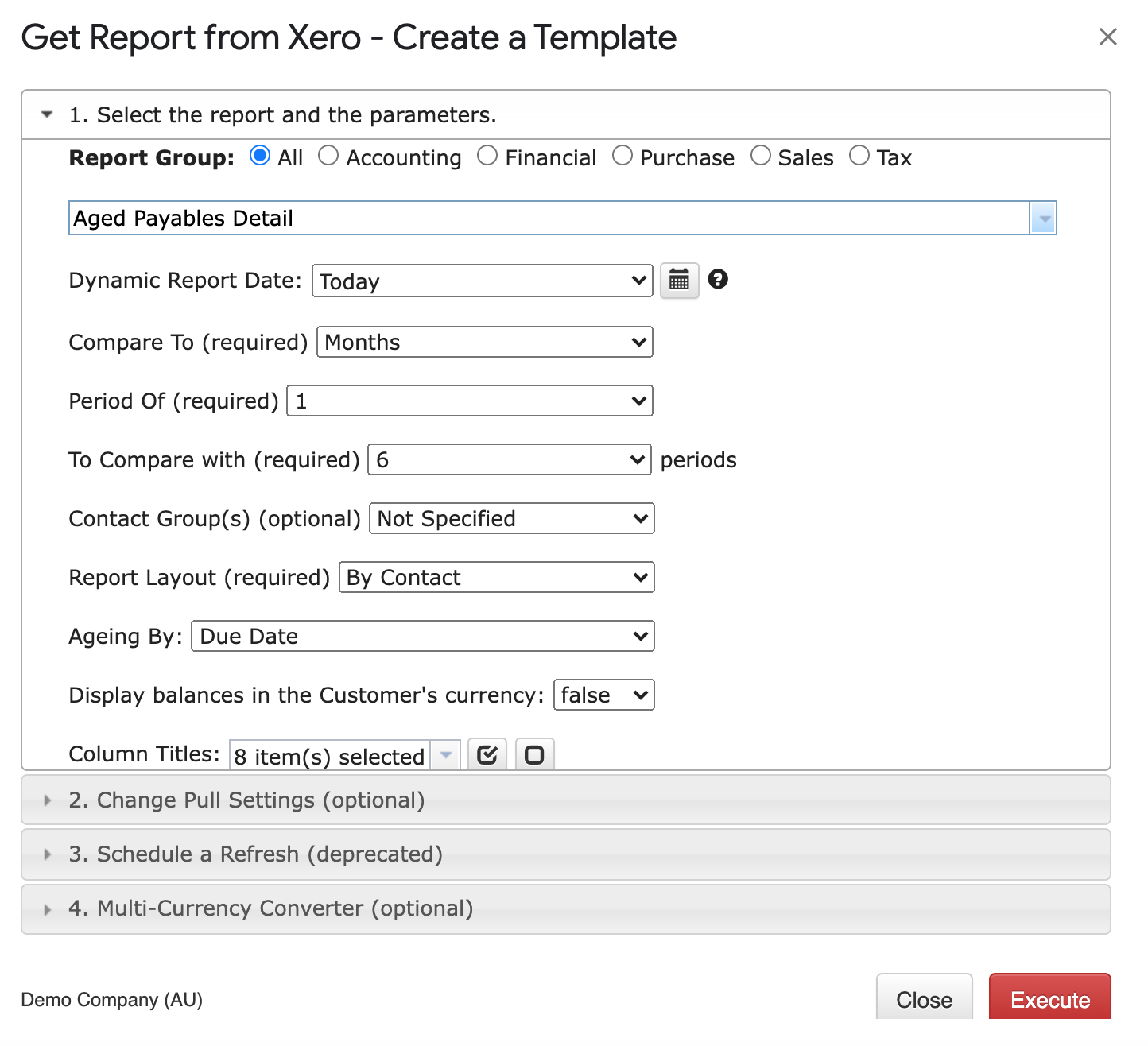The height and width of the screenshot is (1046, 1148).
Task: Click the Report Group label text
Action: coord(152,157)
